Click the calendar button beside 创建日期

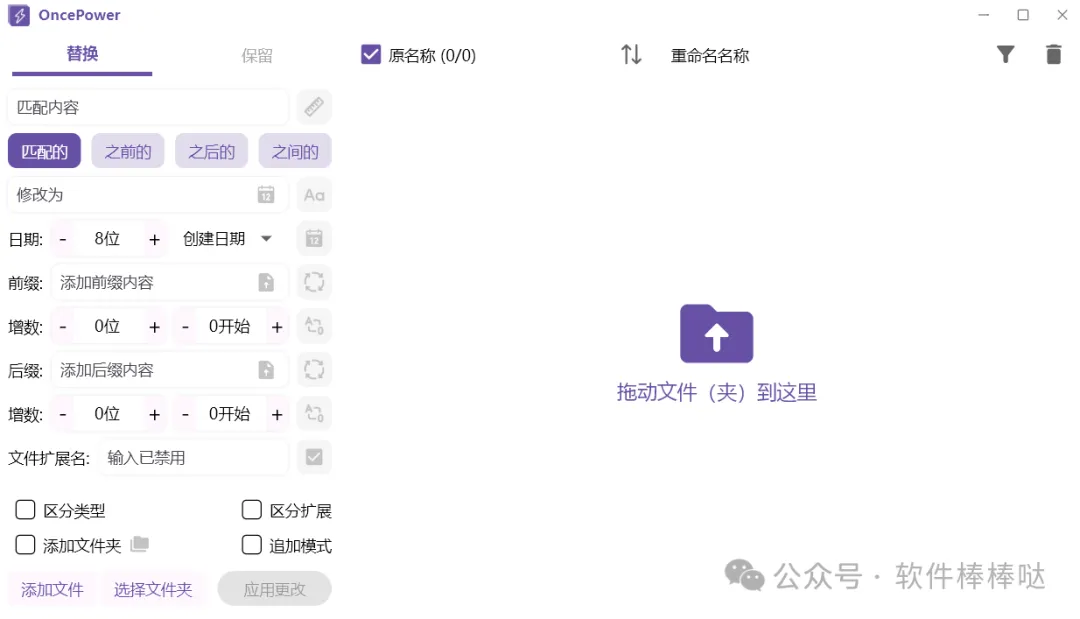(314, 239)
